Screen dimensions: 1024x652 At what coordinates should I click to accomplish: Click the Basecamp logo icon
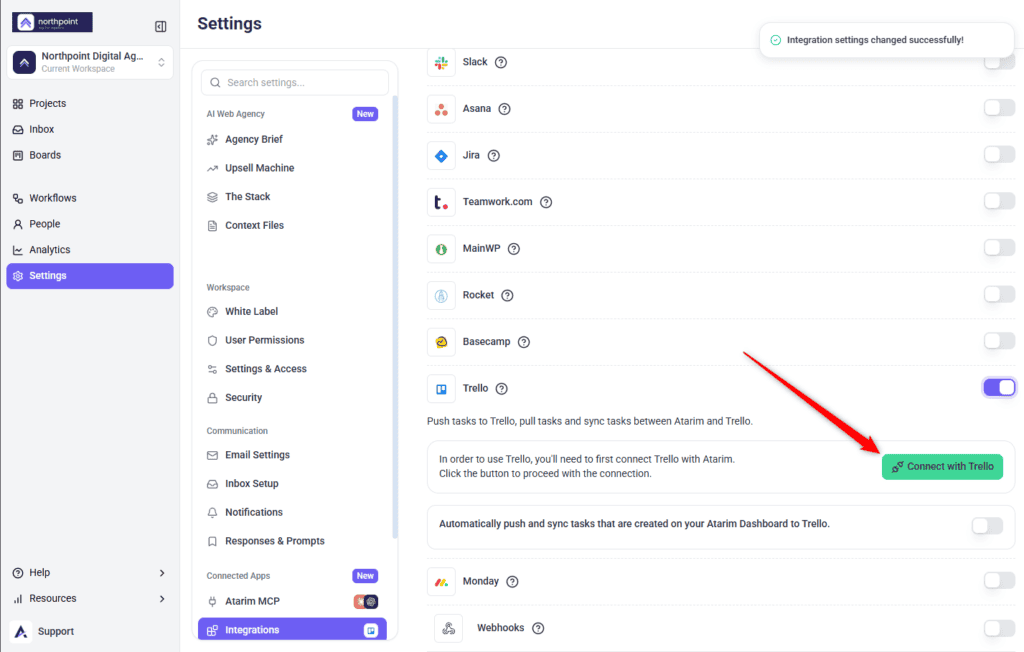[441, 342]
